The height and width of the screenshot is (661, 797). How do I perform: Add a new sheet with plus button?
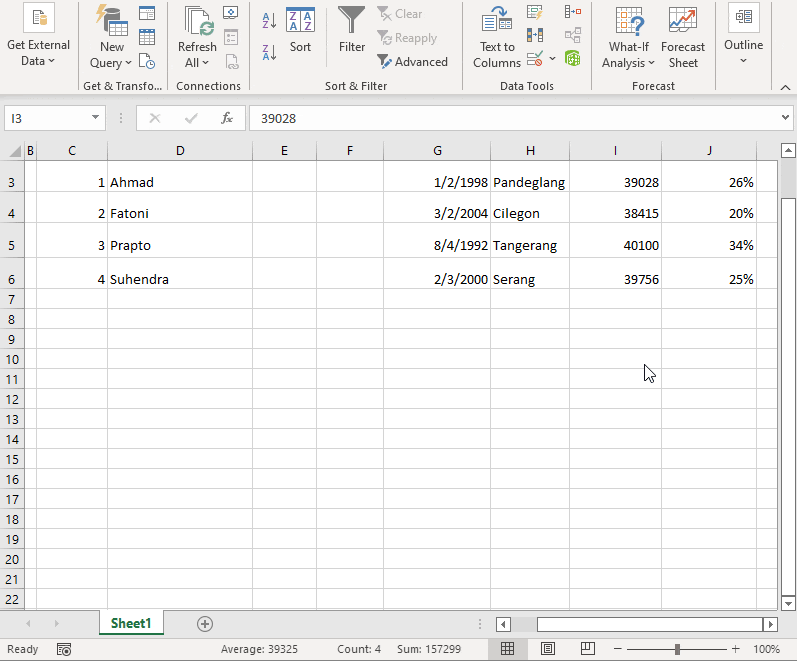click(205, 623)
